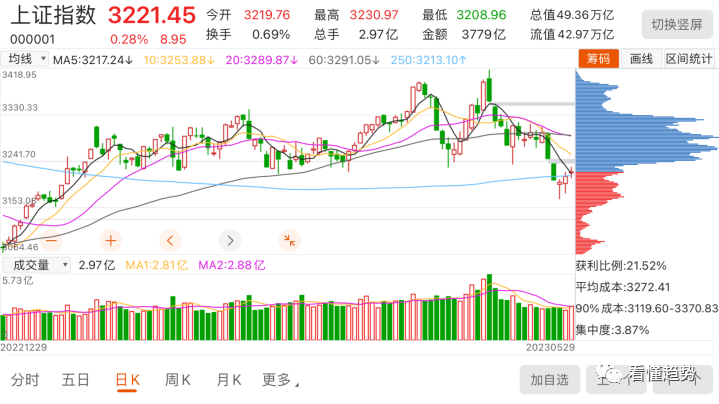This screenshot has width=719, height=404.
Task: Click the zoom out minus icon
Action: point(50,240)
